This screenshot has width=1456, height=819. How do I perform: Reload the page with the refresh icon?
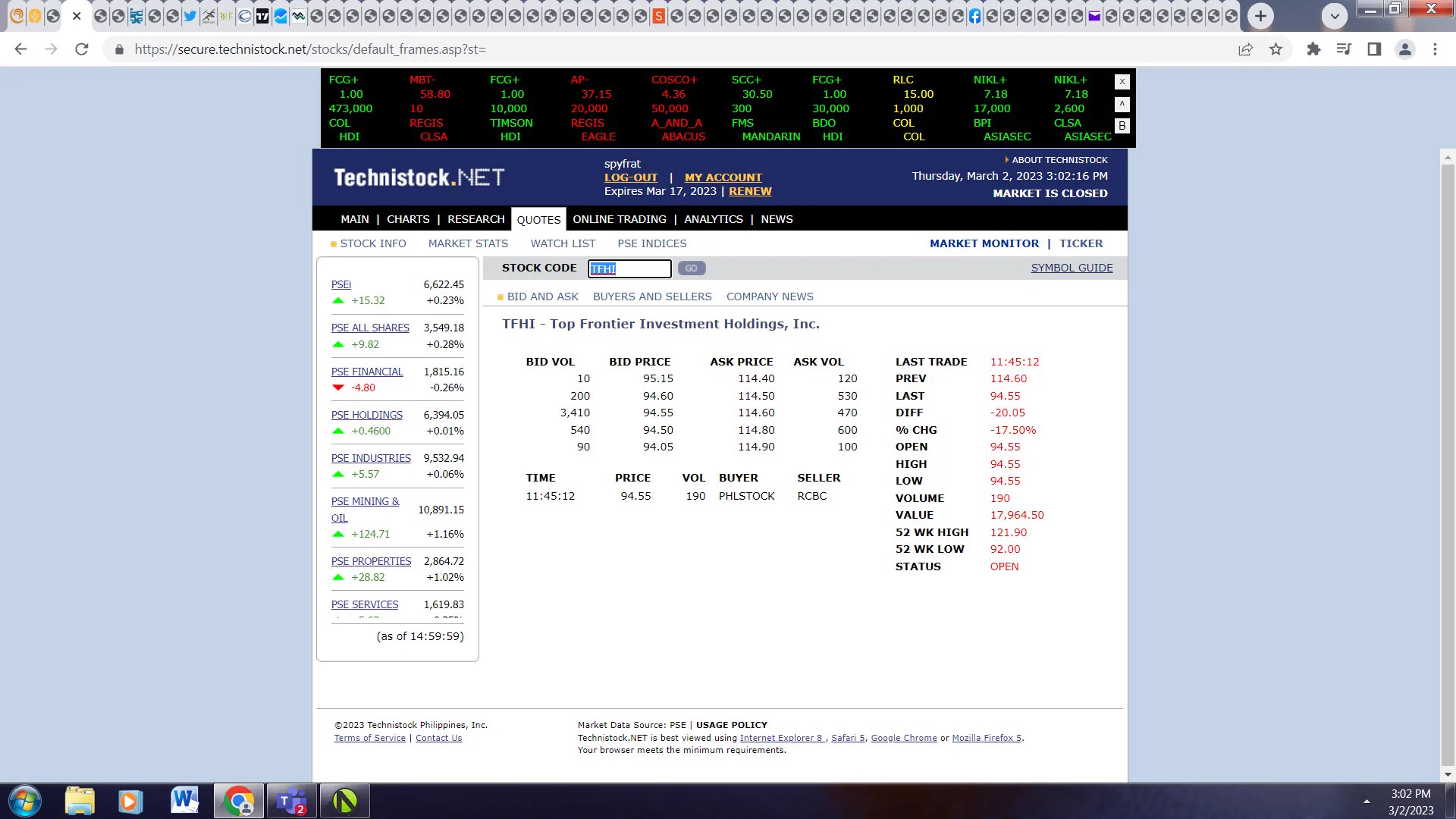coord(82,49)
